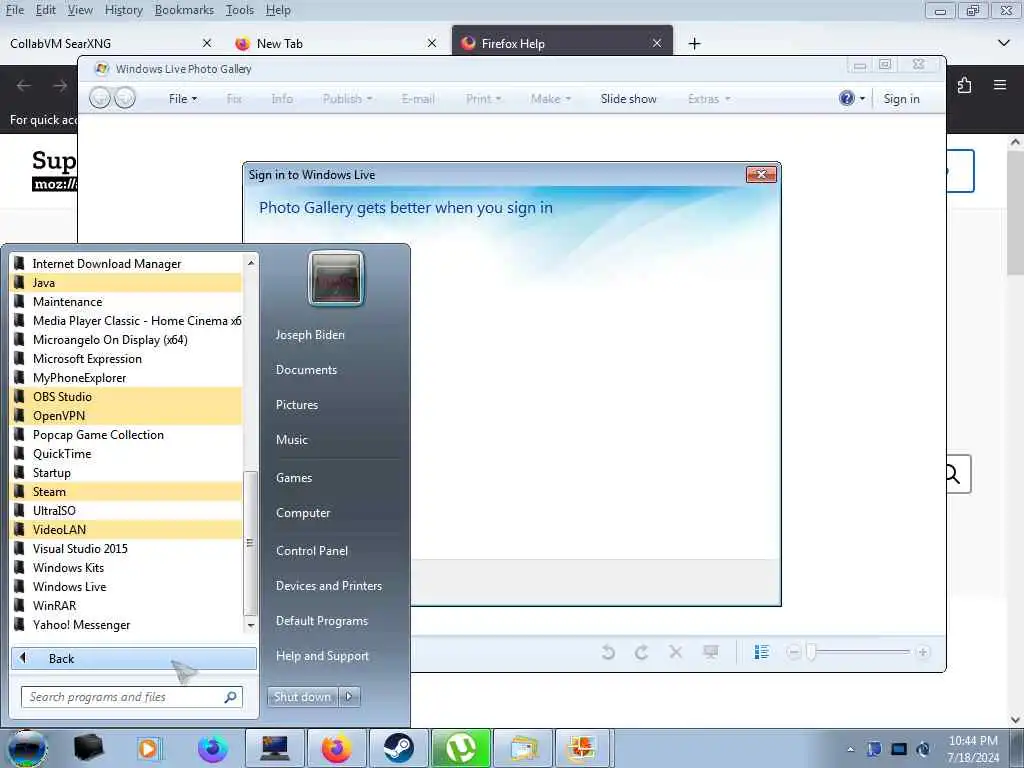Open the Pictures library link
This screenshot has width=1024, height=768.
click(x=296, y=405)
